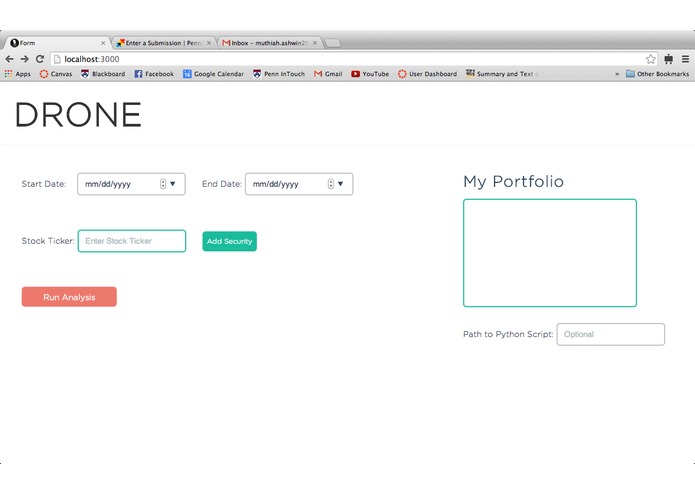The height and width of the screenshot is (494, 695).
Task: Focus the Path to Python Script field
Action: 610,334
